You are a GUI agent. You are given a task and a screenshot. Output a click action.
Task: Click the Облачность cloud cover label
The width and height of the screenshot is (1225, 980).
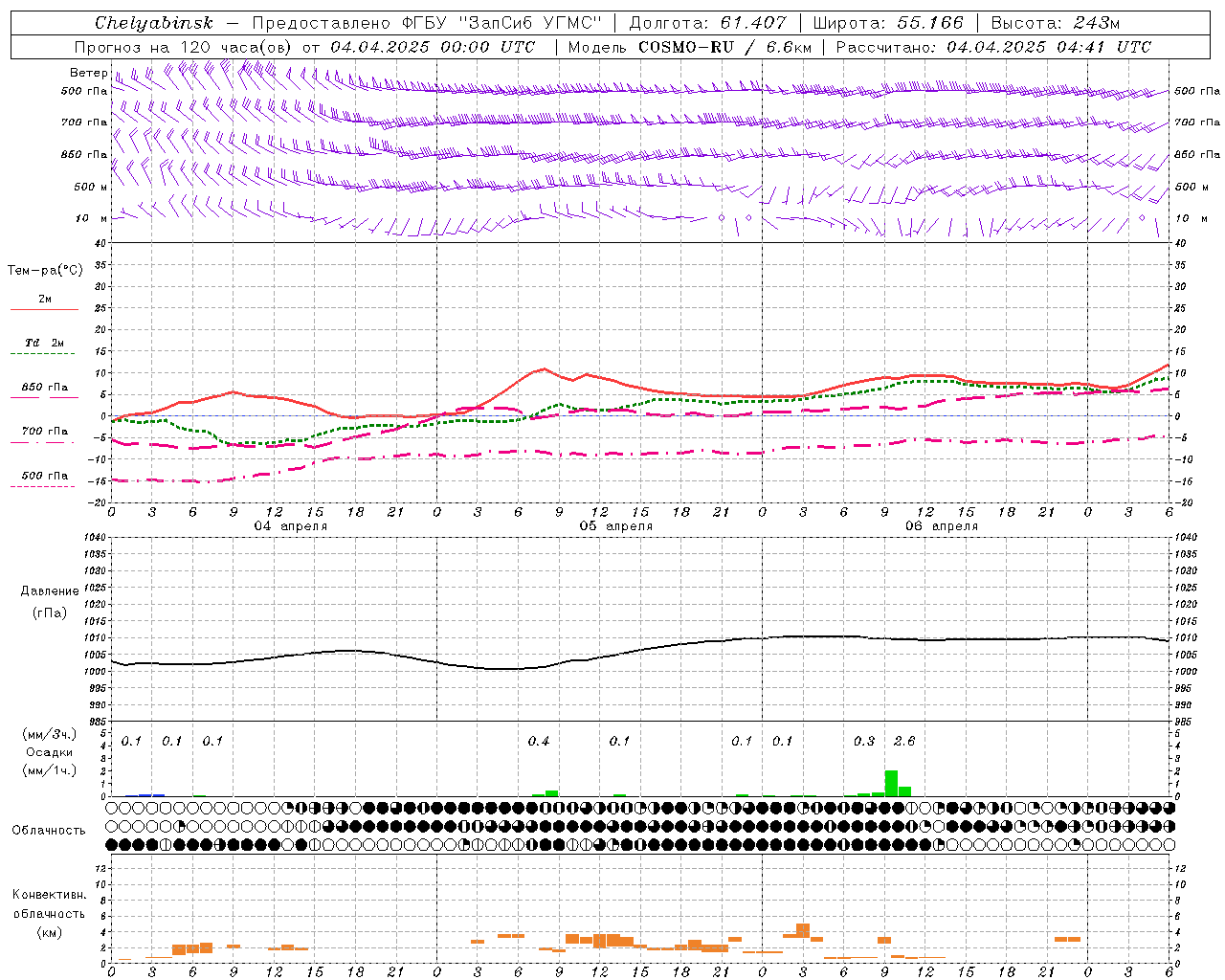[49, 831]
